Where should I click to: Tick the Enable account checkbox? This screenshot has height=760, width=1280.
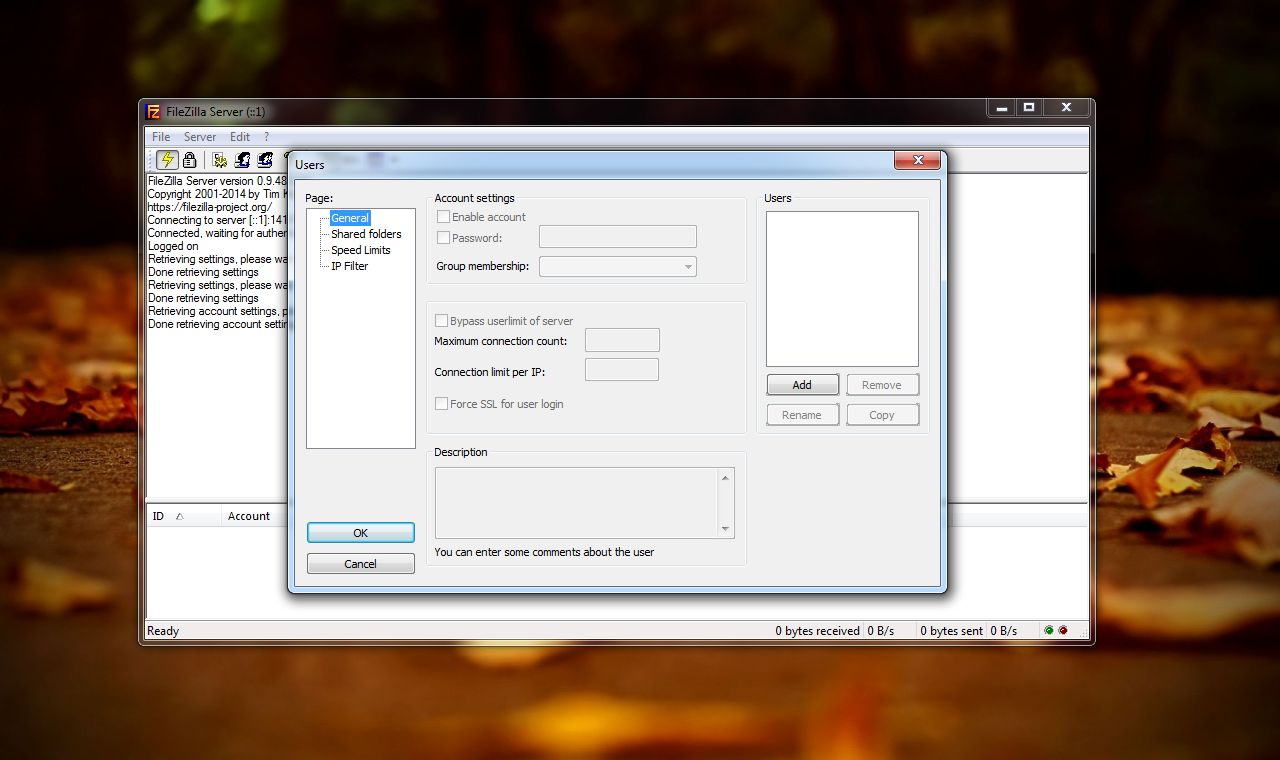443,217
